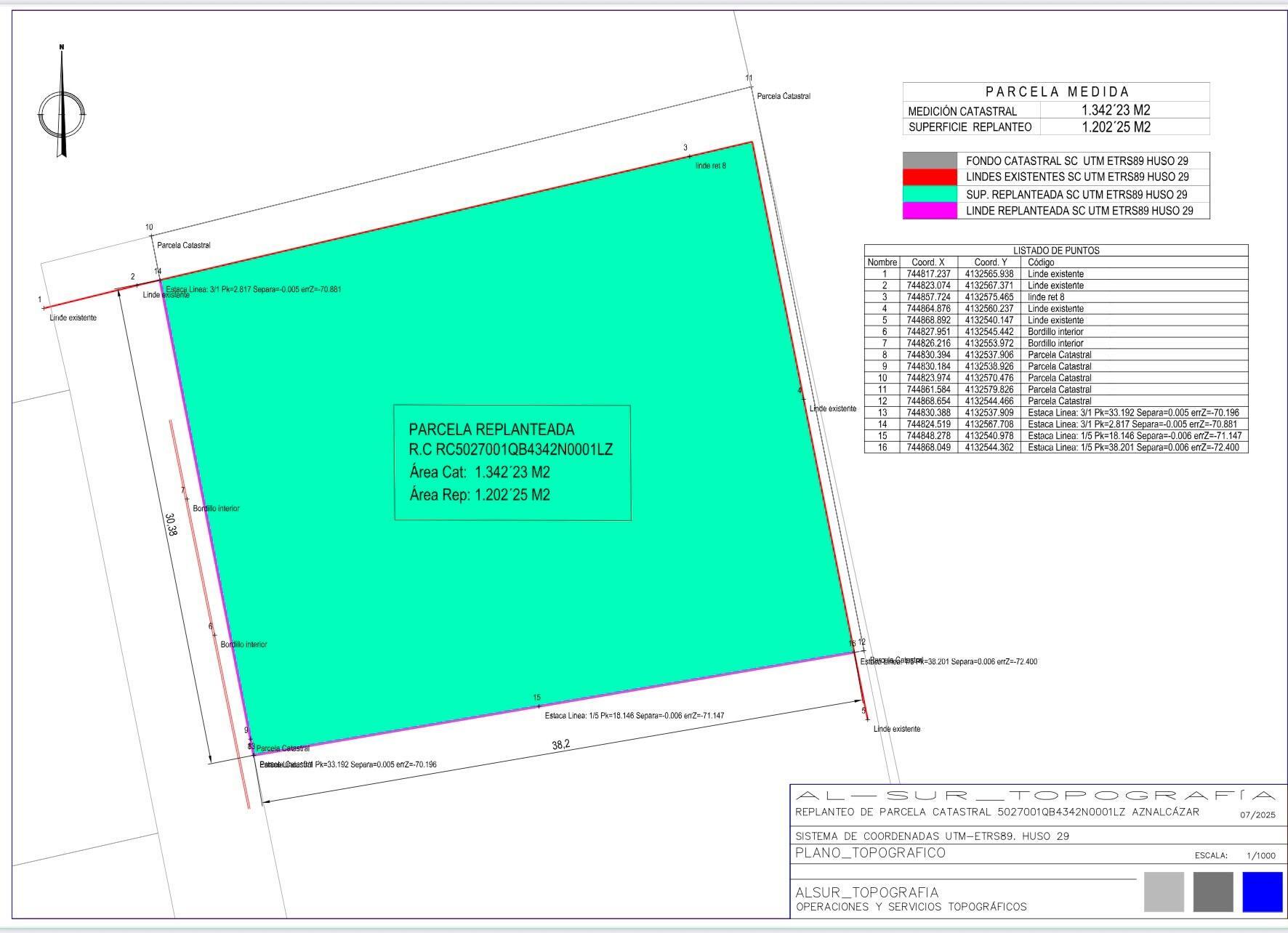Click the 38,2 dimension along the bottom

click(560, 745)
